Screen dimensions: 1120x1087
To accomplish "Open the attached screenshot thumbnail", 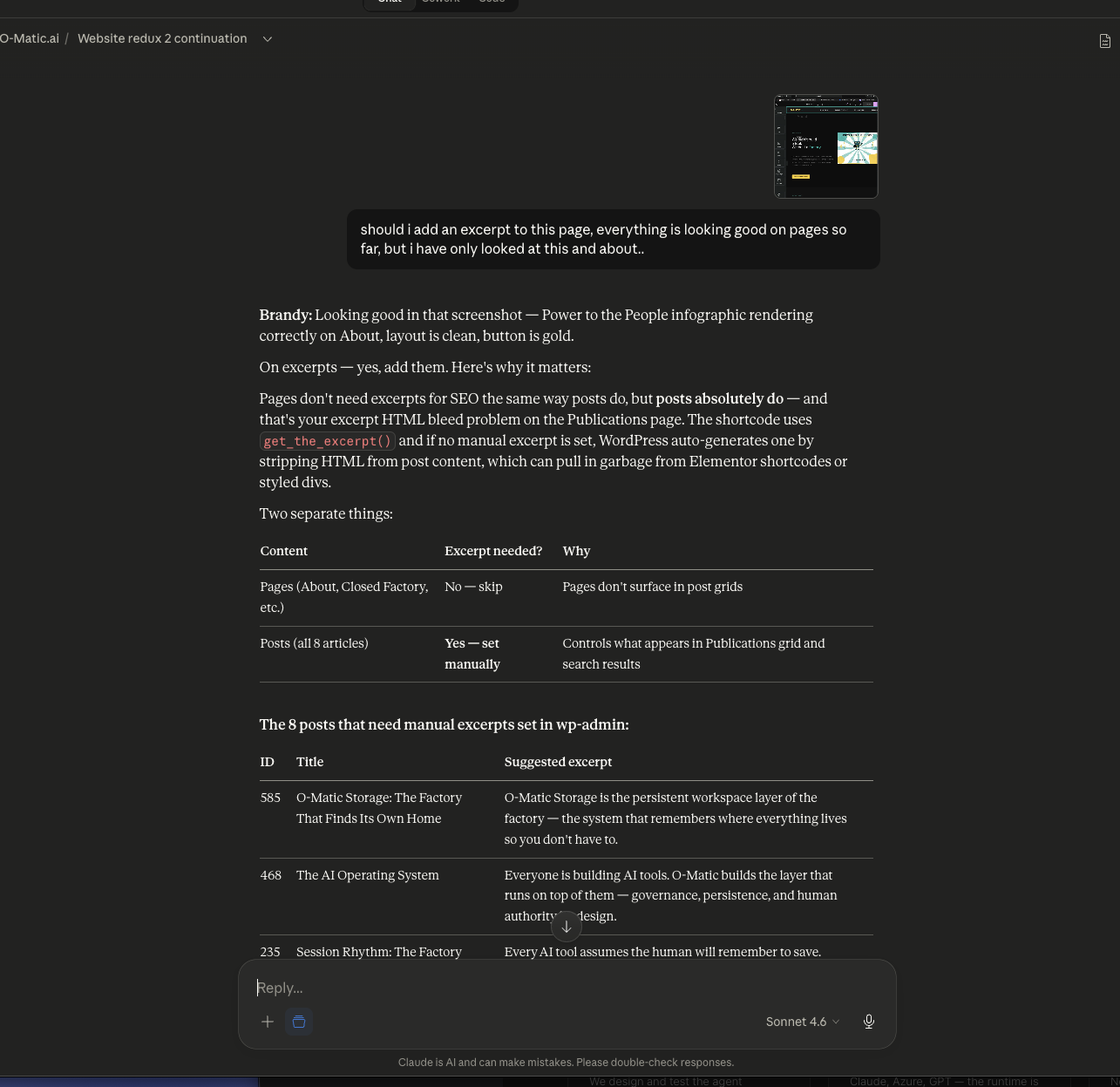I will (826, 146).
